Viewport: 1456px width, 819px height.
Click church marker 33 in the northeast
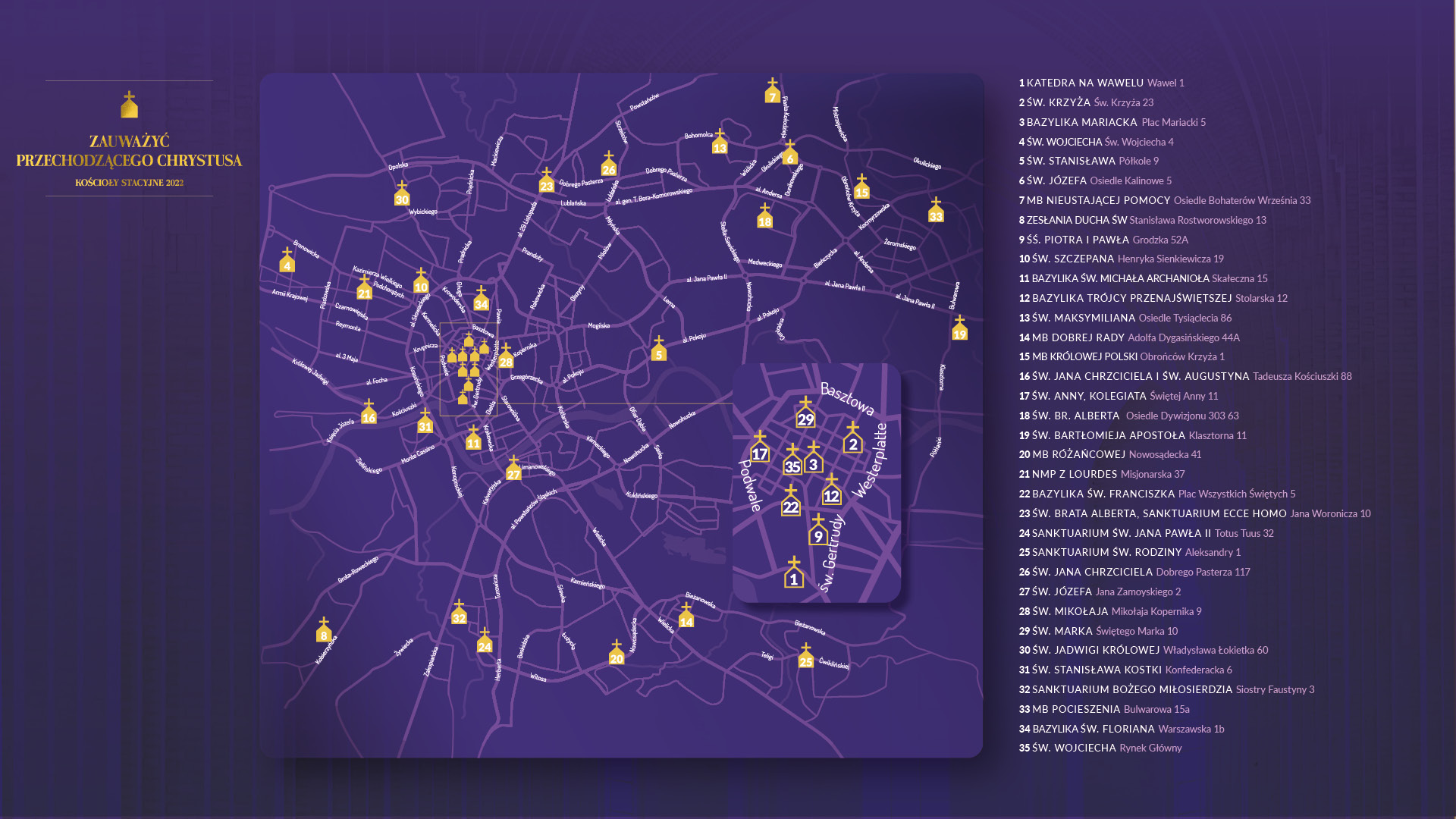(936, 212)
